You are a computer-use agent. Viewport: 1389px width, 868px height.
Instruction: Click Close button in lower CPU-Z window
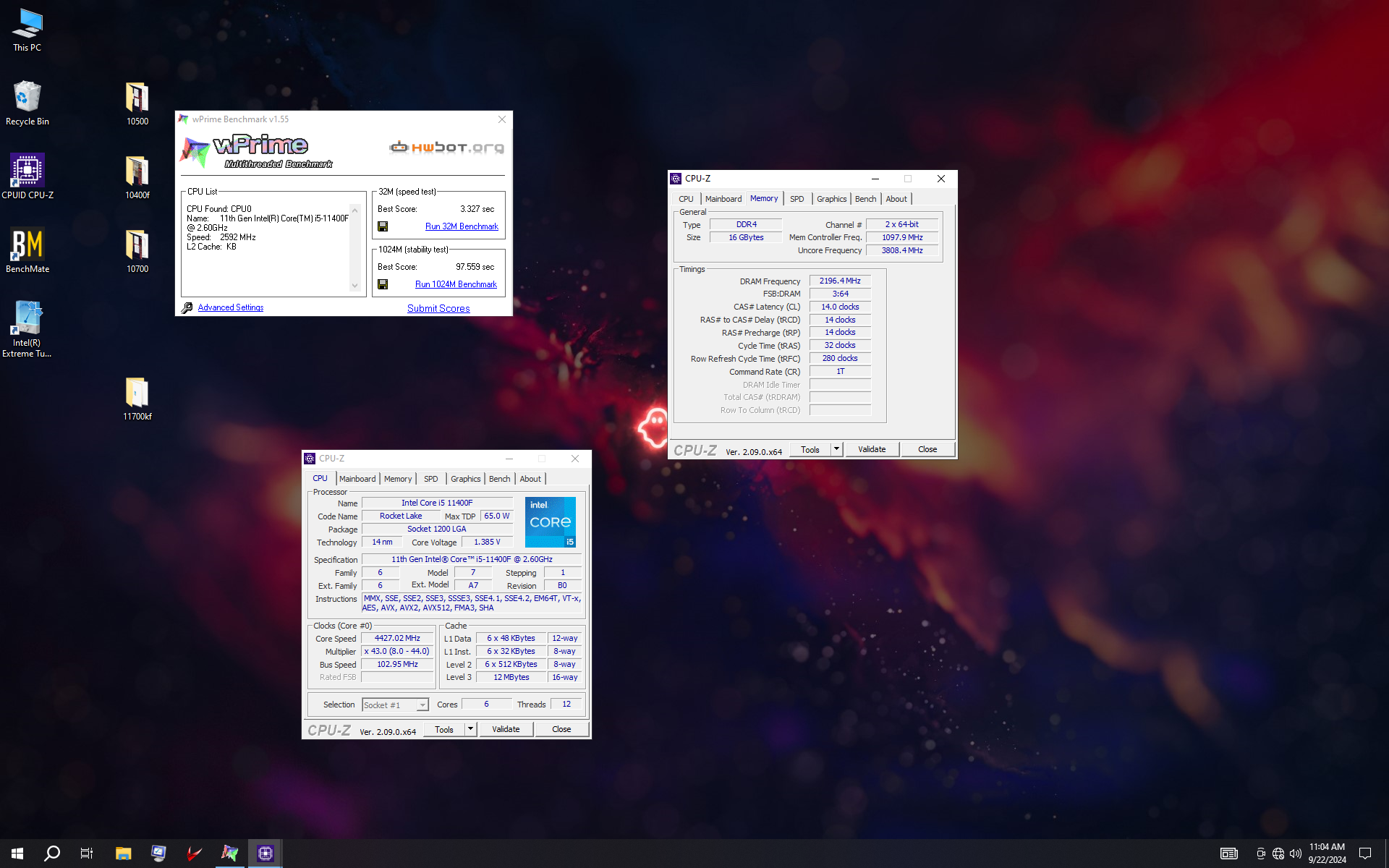coord(561,729)
